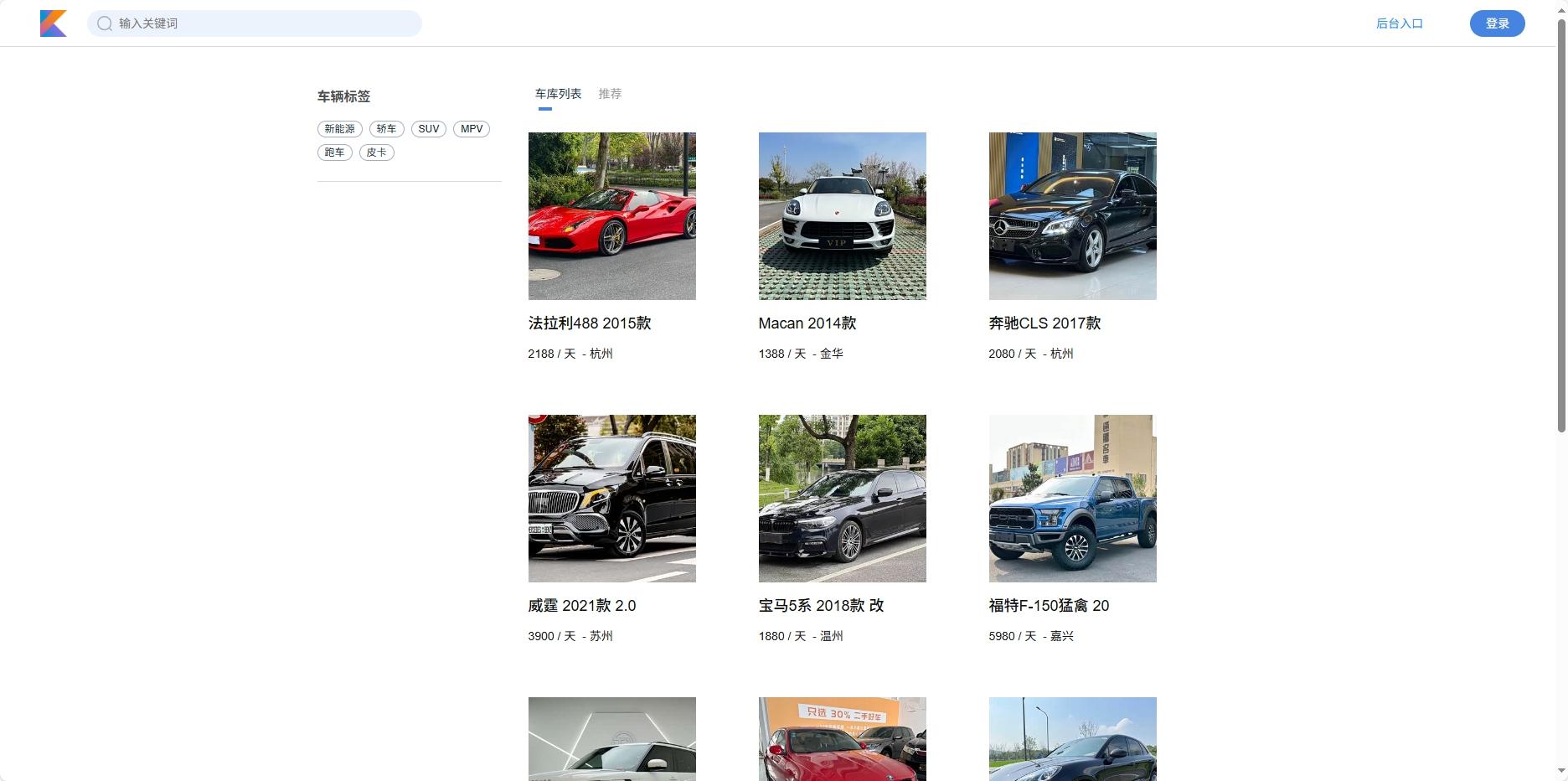Click the vertical scrollbar thumb
The image size is (1568, 781).
click(1561, 225)
